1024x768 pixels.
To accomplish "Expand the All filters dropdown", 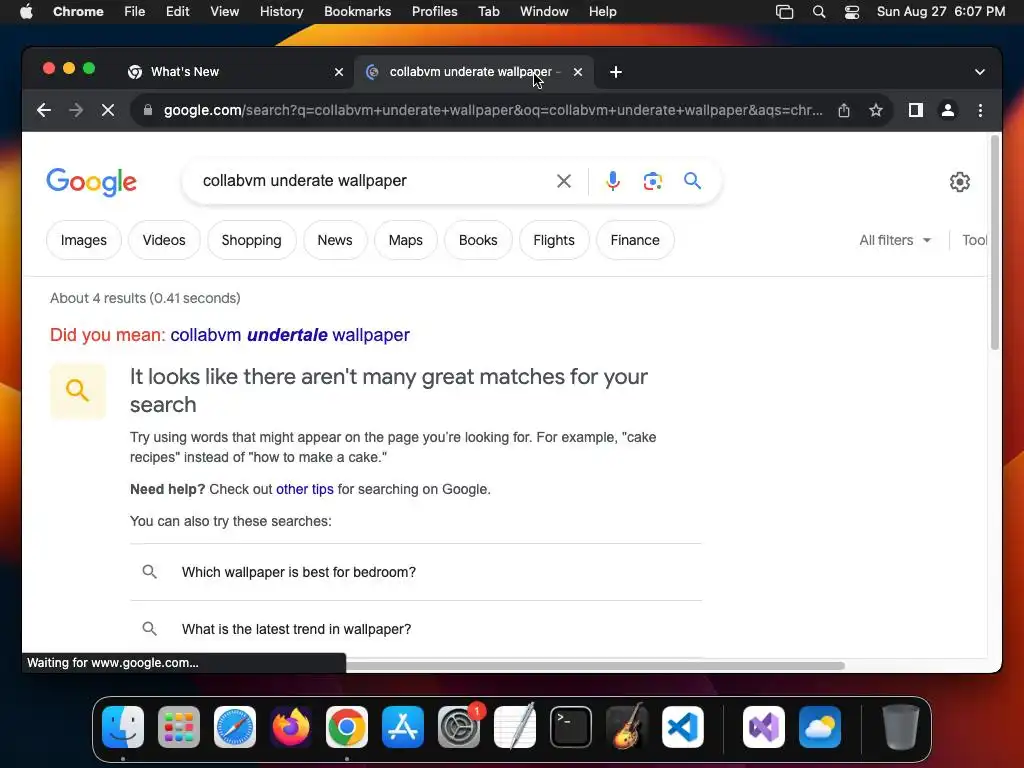I will (895, 240).
